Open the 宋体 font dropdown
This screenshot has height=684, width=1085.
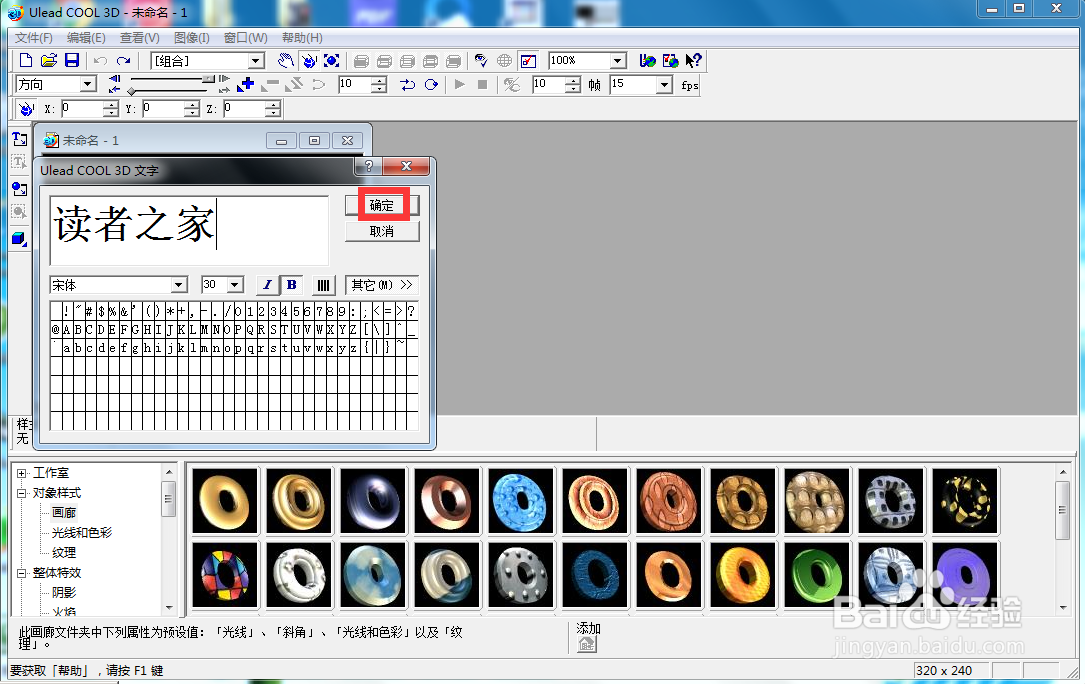179,285
